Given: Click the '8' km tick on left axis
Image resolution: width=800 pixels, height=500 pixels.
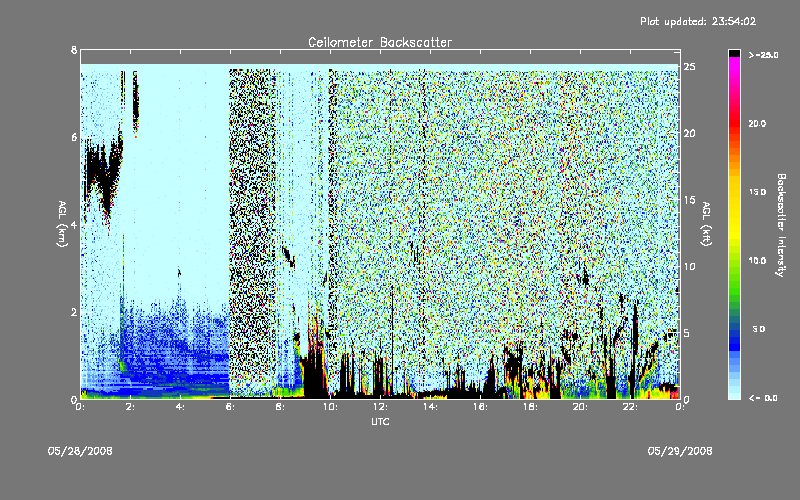Looking at the screenshot, I should pos(74,50).
